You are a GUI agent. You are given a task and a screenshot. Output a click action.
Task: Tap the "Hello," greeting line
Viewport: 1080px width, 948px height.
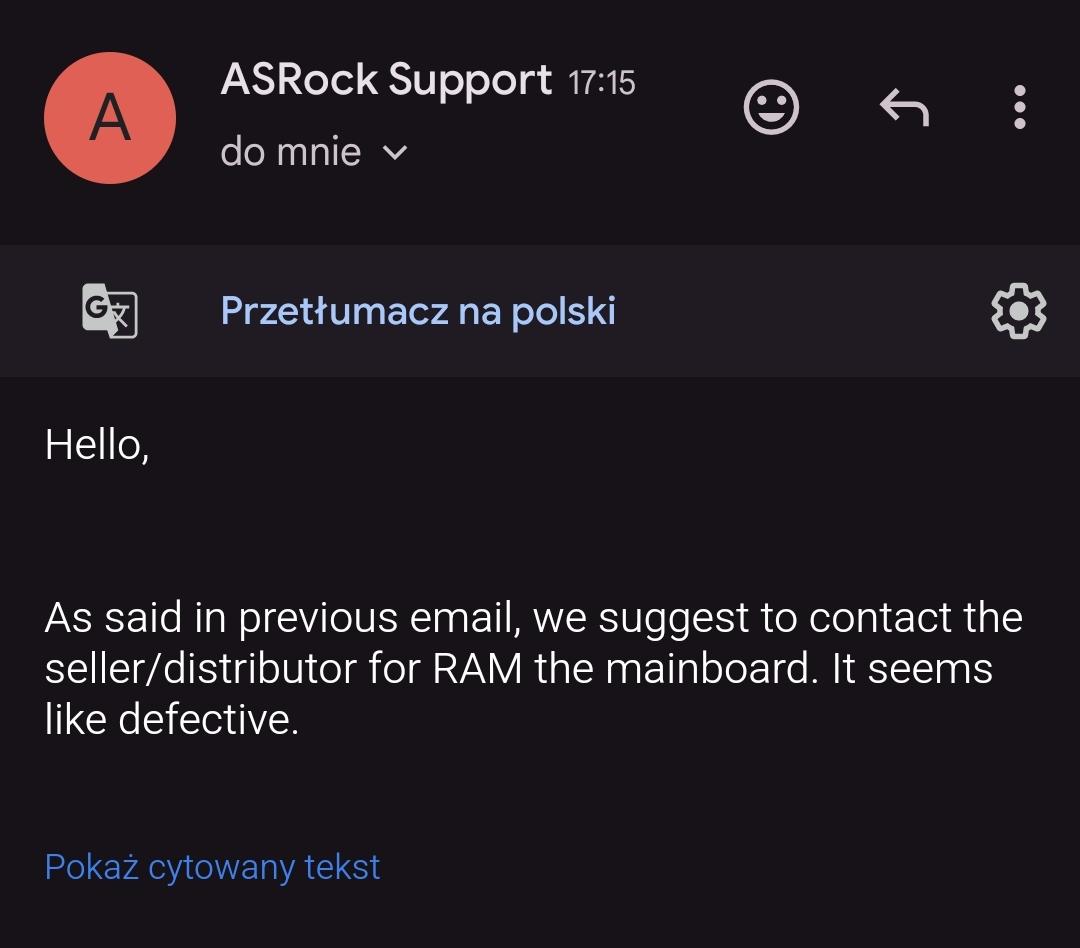click(x=97, y=445)
